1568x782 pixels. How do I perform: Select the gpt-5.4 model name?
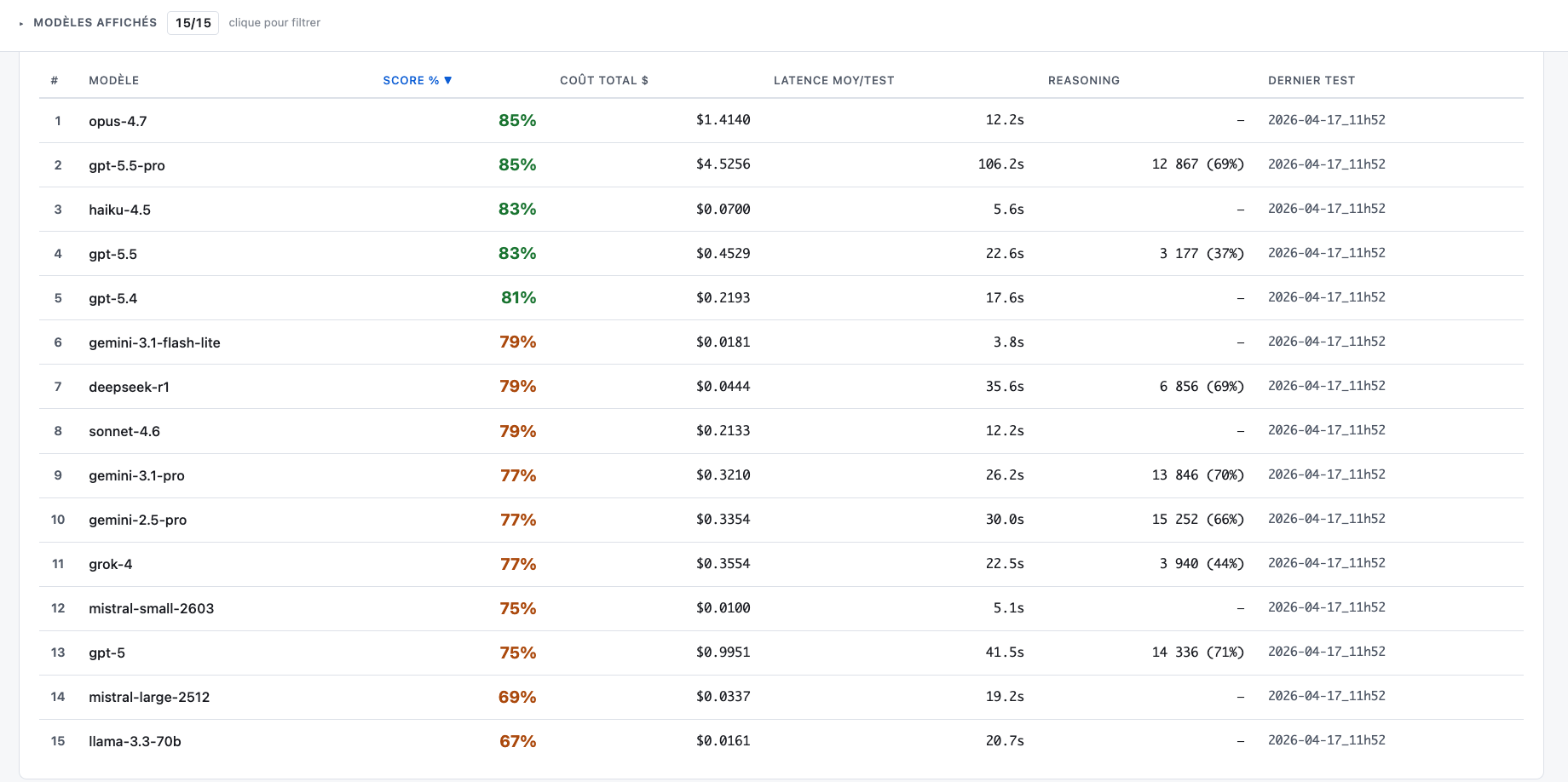tap(112, 298)
